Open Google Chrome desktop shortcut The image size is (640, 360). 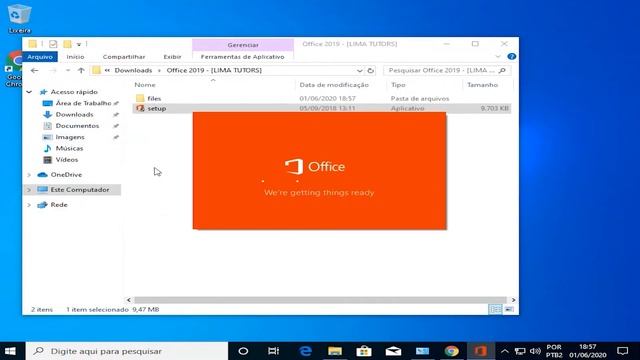[14, 69]
